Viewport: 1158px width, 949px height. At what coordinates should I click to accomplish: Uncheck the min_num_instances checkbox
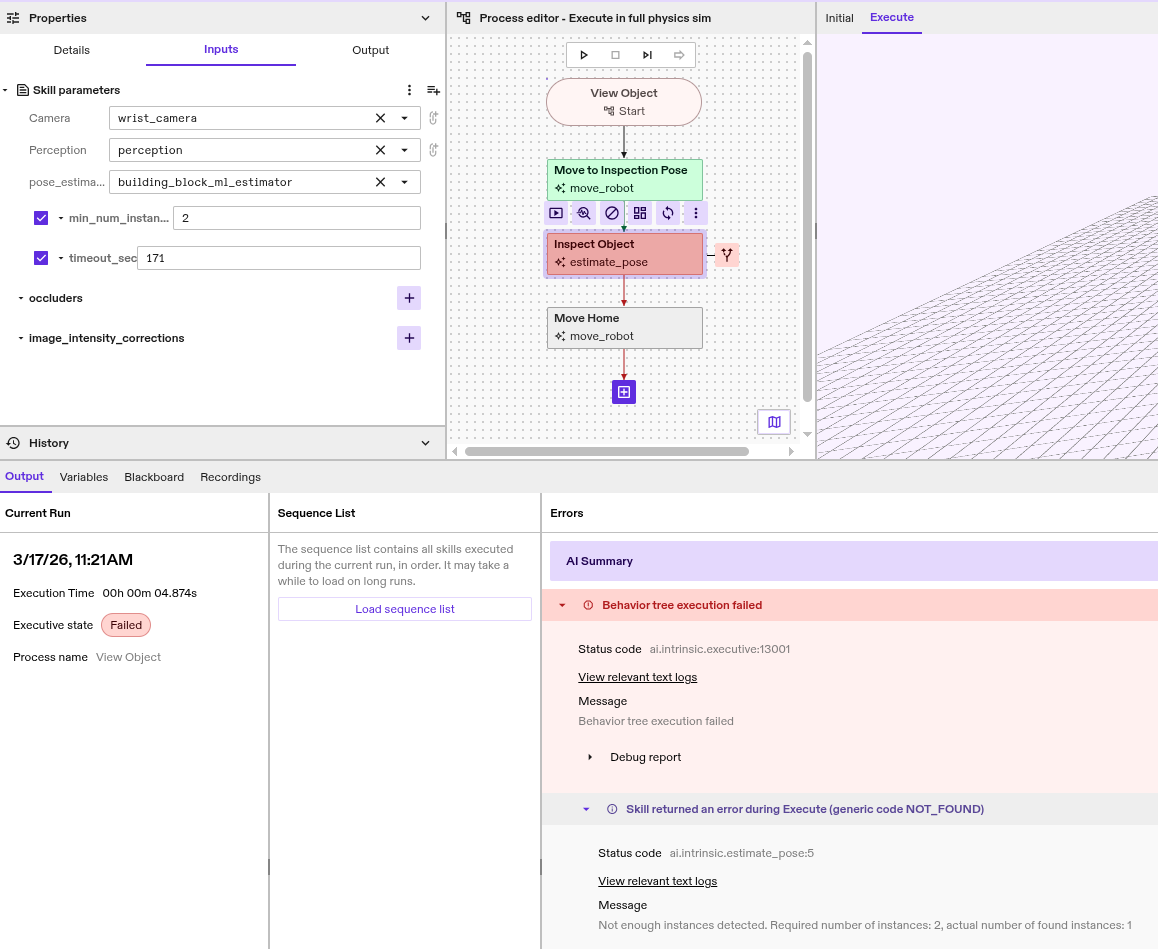pos(41,218)
